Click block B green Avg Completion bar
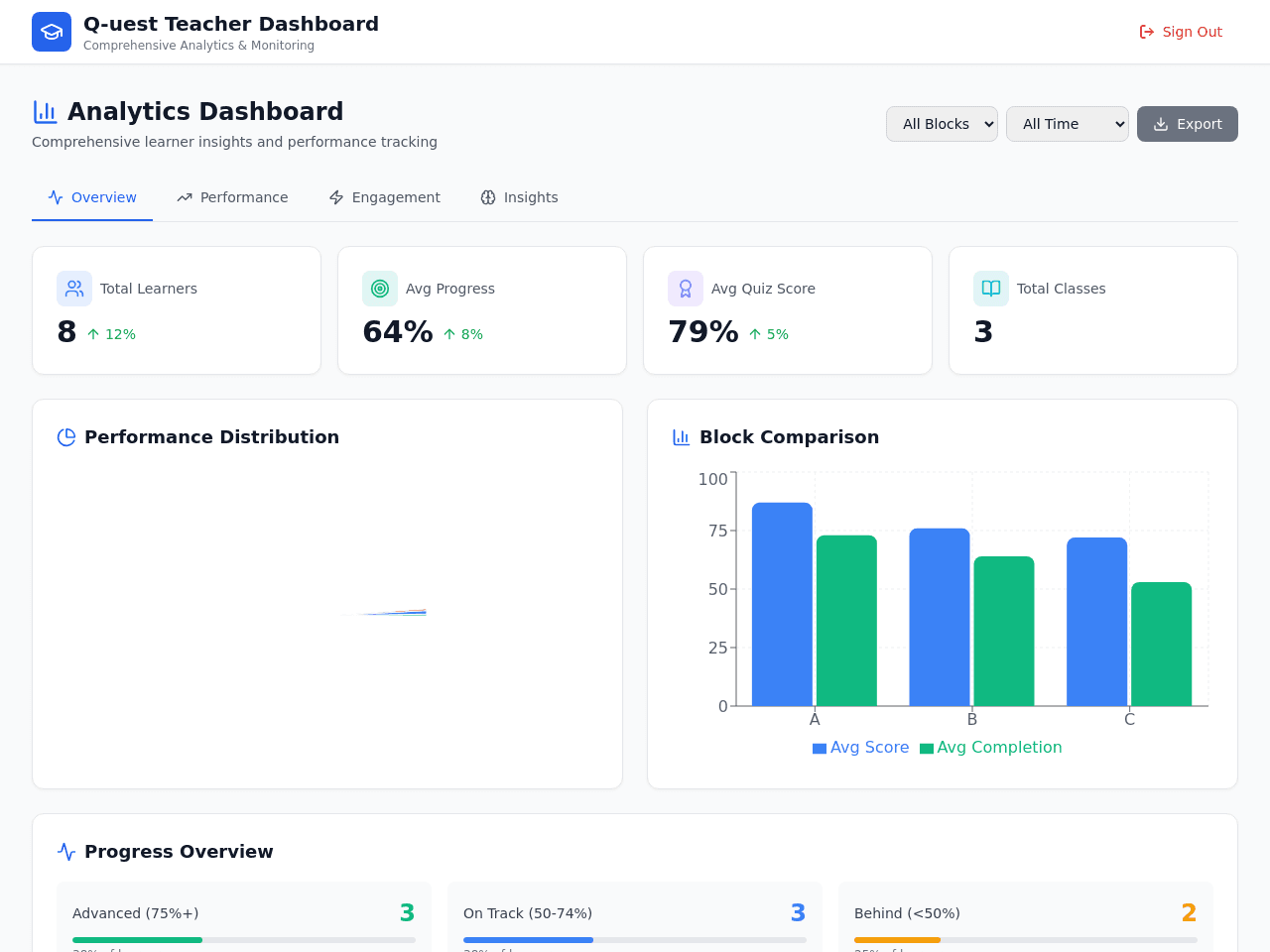The image size is (1270, 952). point(1004,631)
